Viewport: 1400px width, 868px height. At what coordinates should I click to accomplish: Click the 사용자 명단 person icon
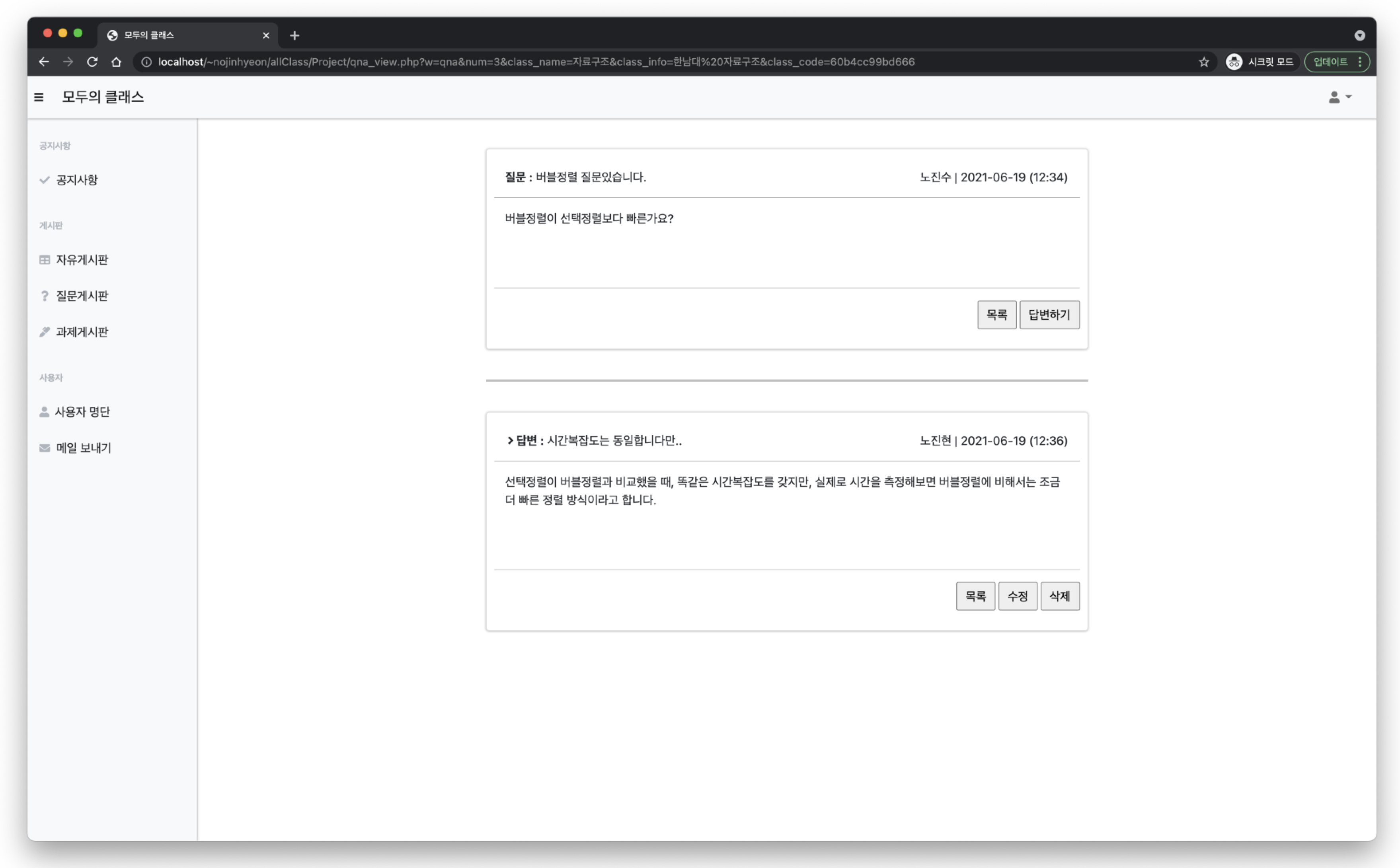44,412
